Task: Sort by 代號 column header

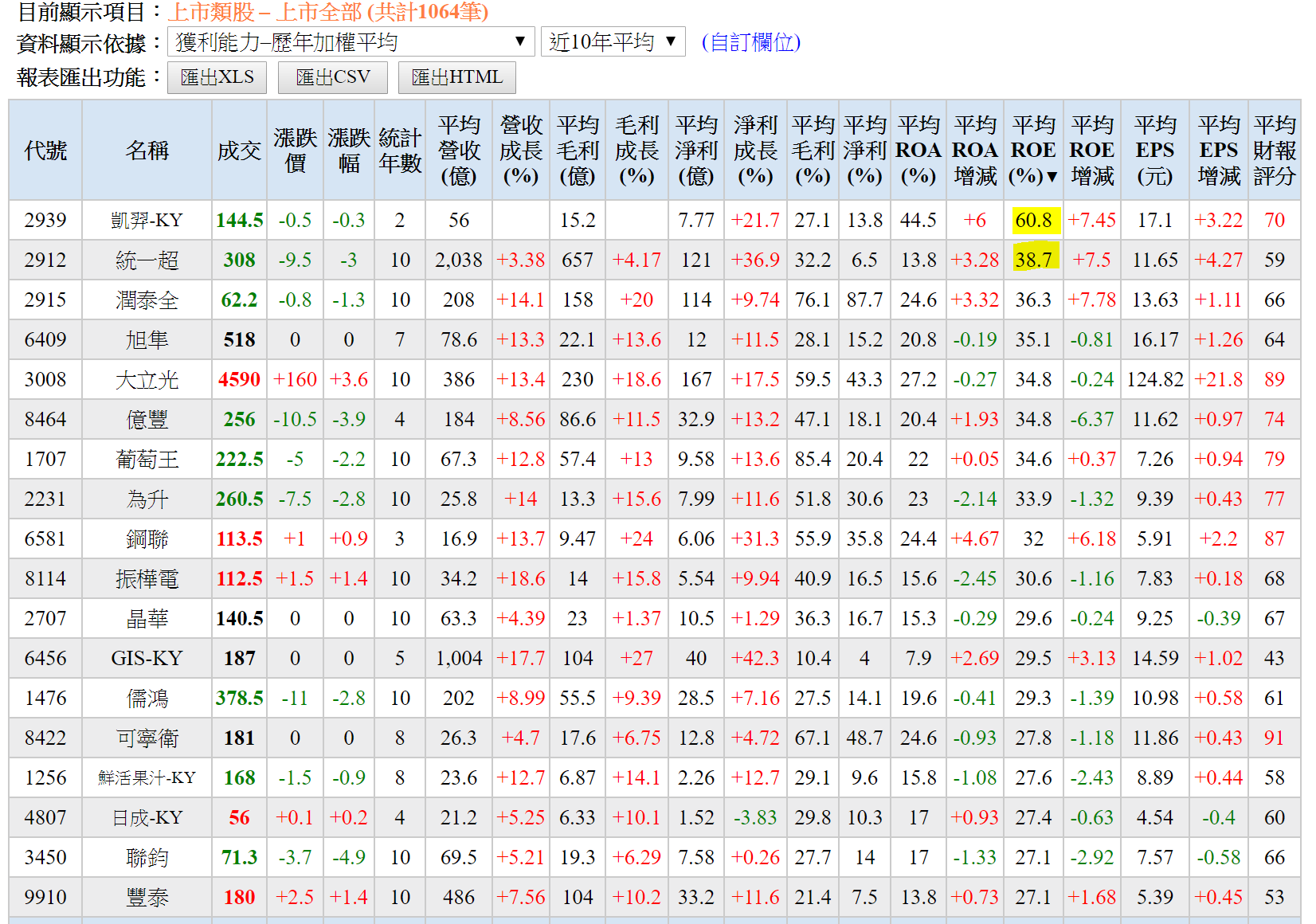Action: coord(45,150)
